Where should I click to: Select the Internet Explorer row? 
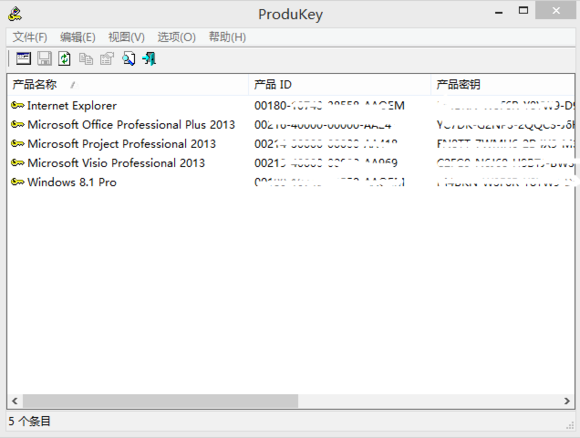(291, 106)
